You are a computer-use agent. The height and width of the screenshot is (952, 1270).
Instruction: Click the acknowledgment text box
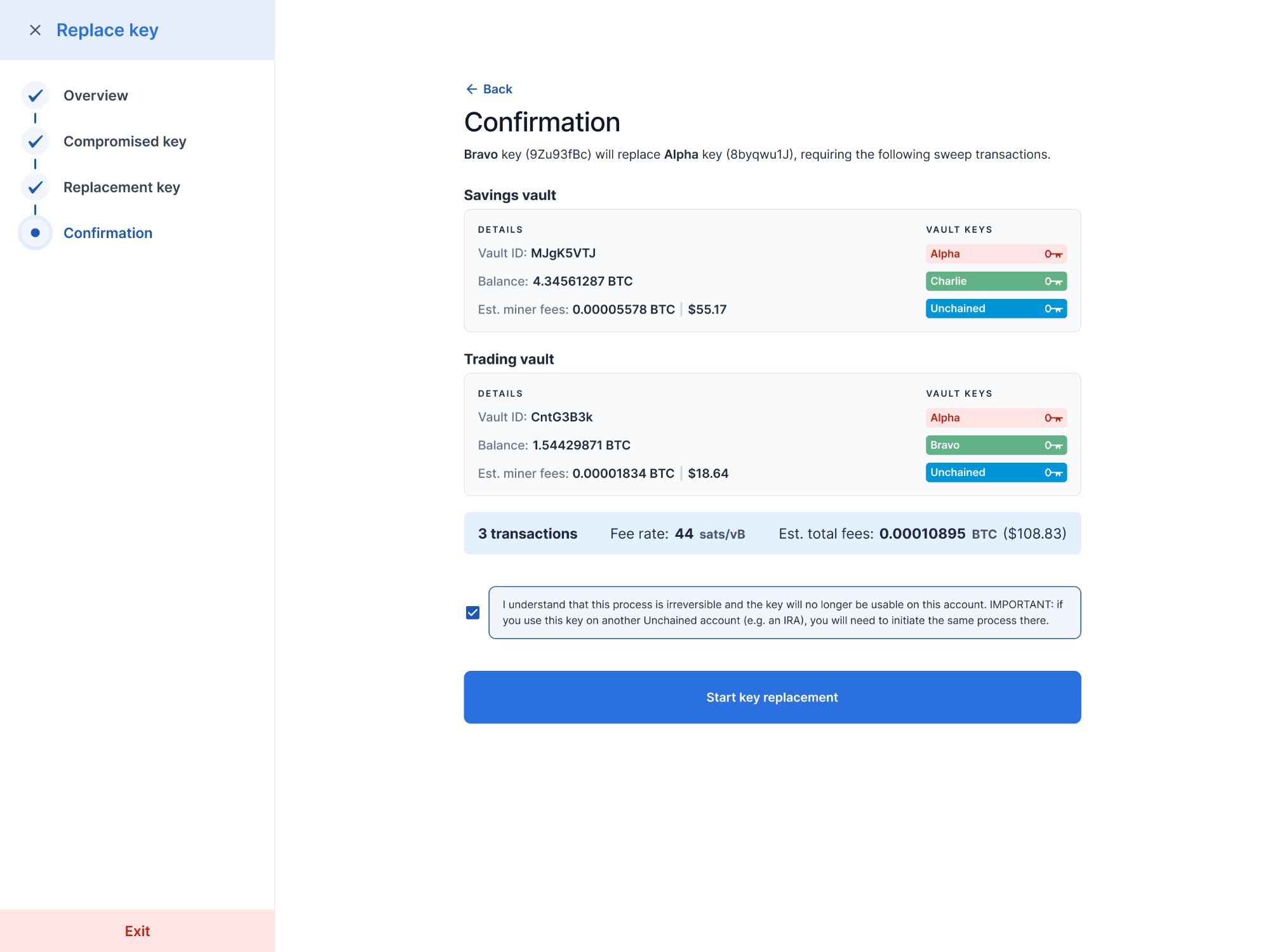tap(784, 612)
